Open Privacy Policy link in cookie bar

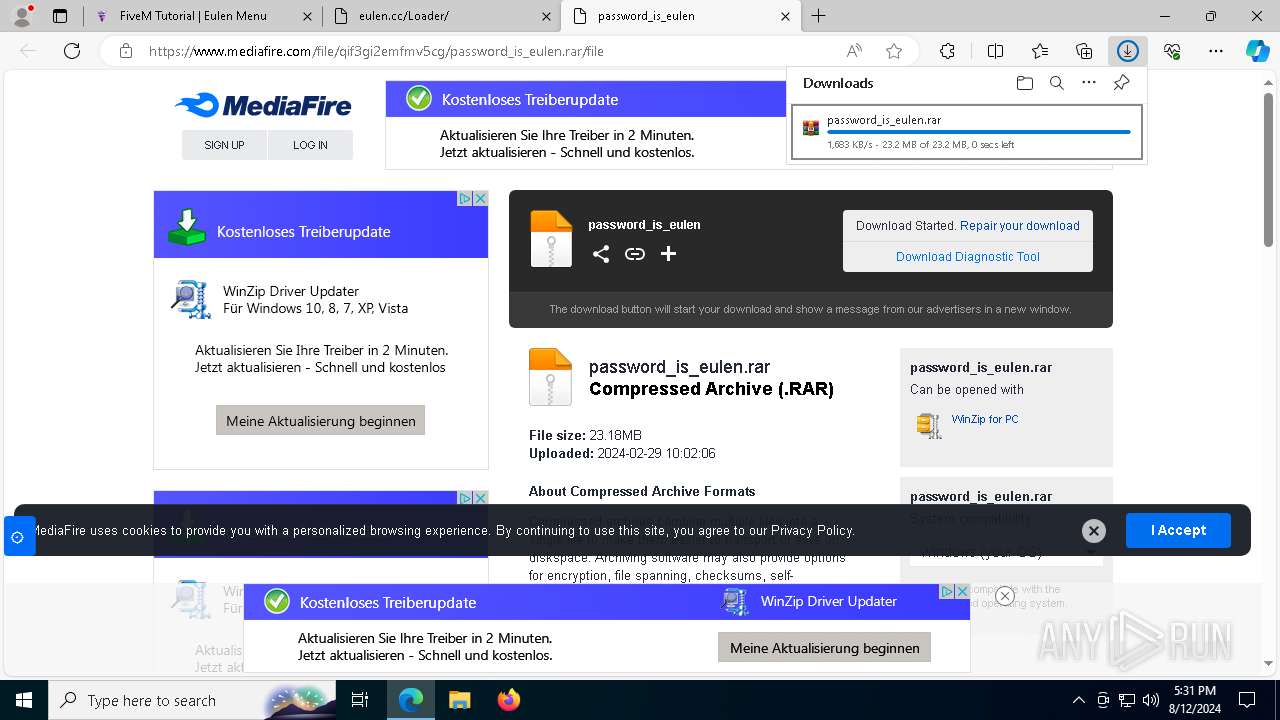coord(812,531)
